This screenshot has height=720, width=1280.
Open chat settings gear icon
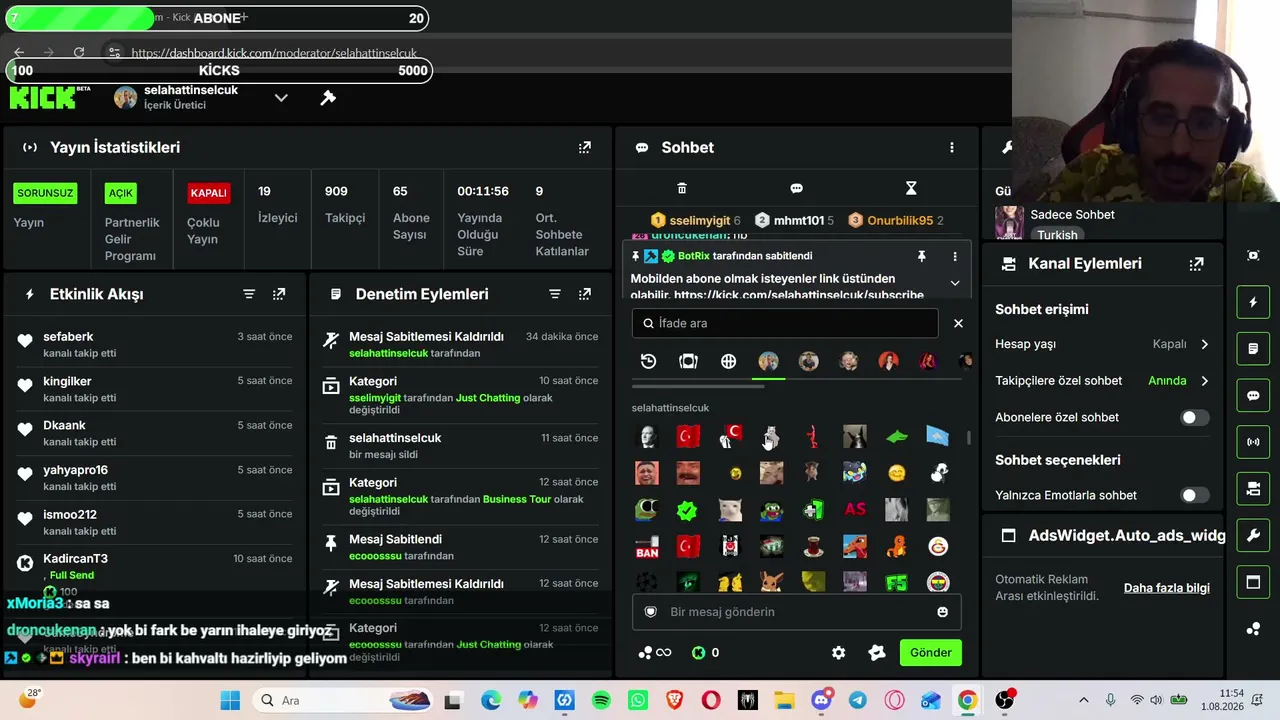(x=838, y=653)
